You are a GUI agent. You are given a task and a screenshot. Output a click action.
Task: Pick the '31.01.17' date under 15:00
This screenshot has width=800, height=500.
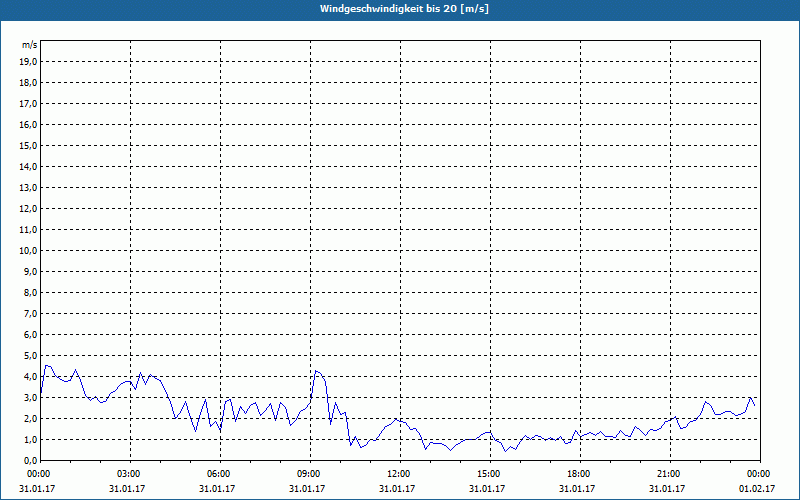coord(487,488)
